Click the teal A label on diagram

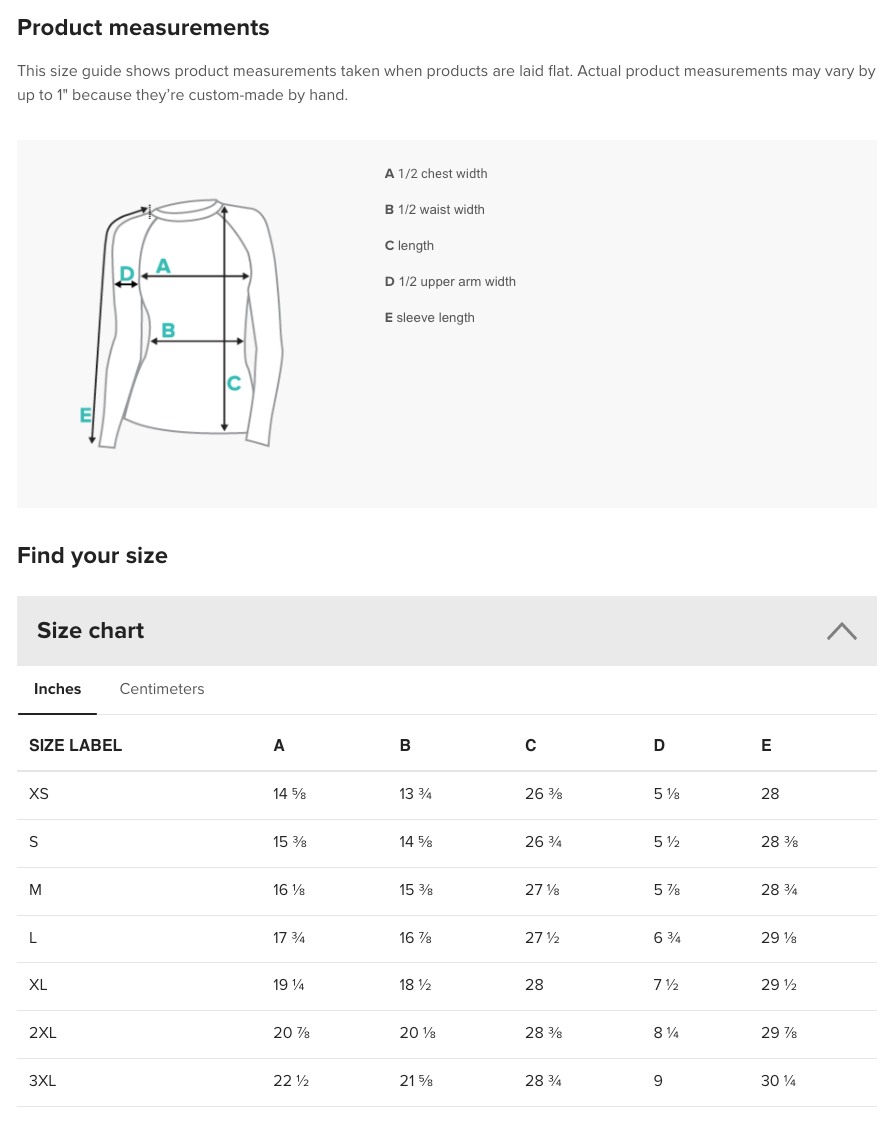point(164,266)
